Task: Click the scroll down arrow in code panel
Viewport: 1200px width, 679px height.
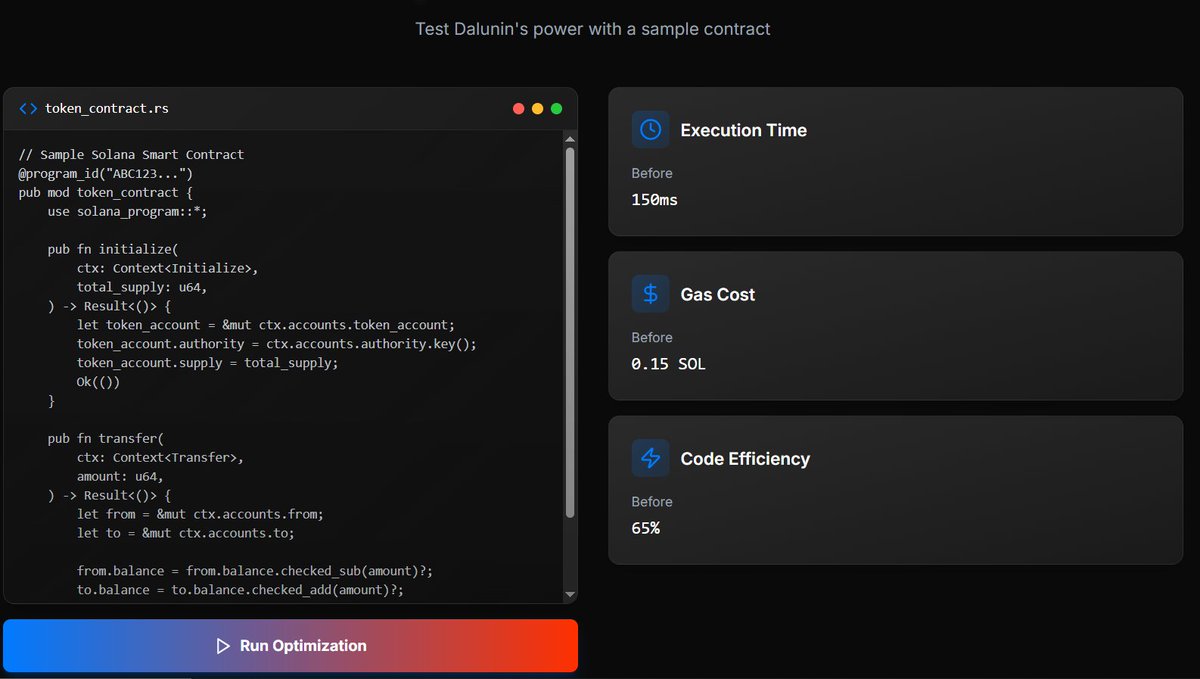Action: point(570,594)
